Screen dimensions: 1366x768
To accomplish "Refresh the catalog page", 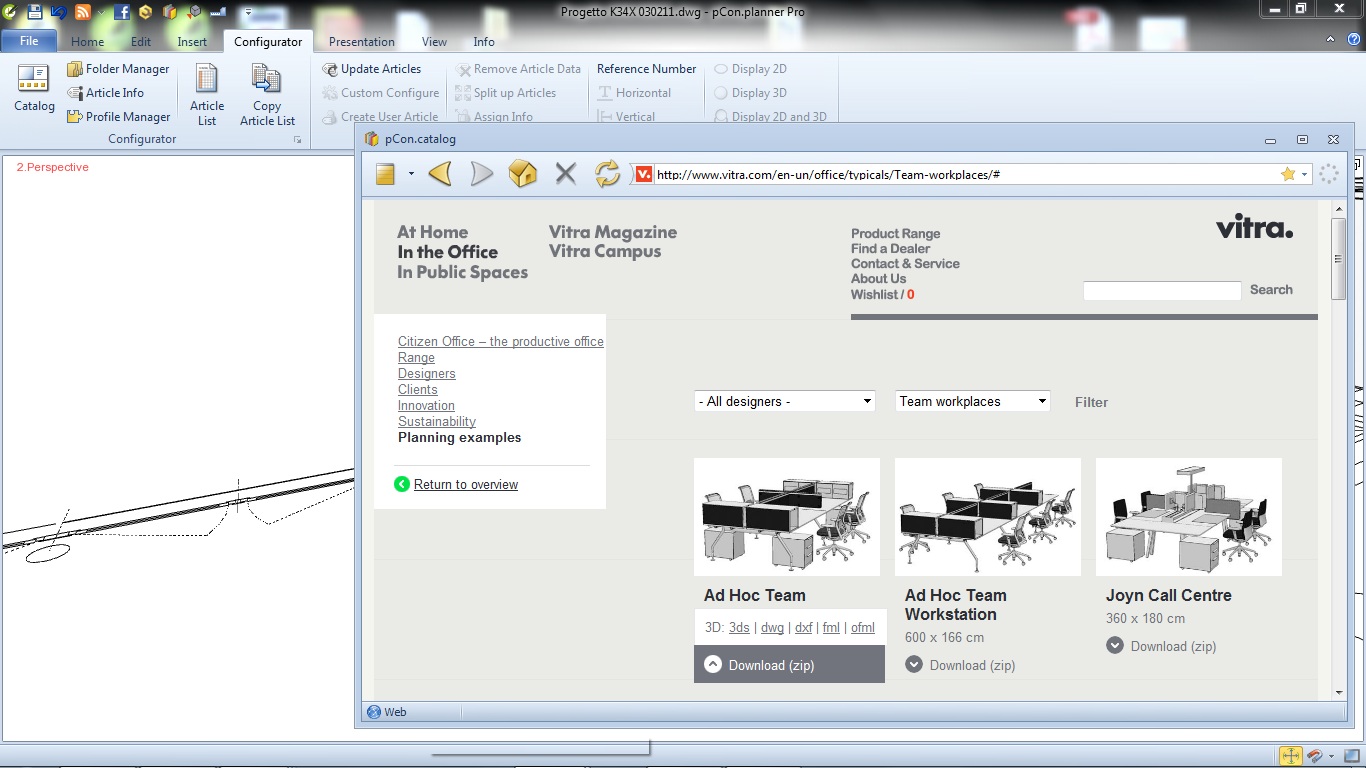I will [607, 174].
